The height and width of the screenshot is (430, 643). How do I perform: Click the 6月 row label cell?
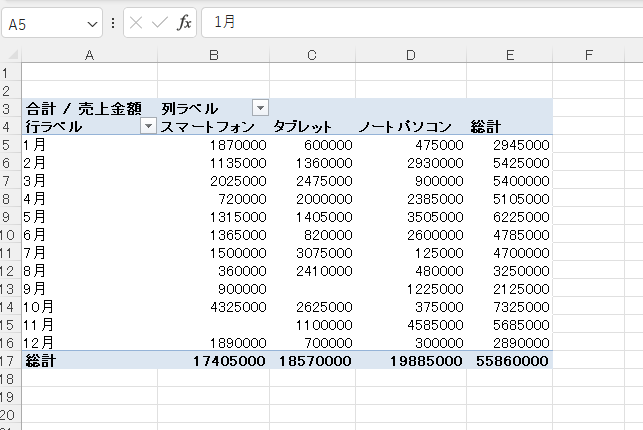pyautogui.click(x=90, y=235)
